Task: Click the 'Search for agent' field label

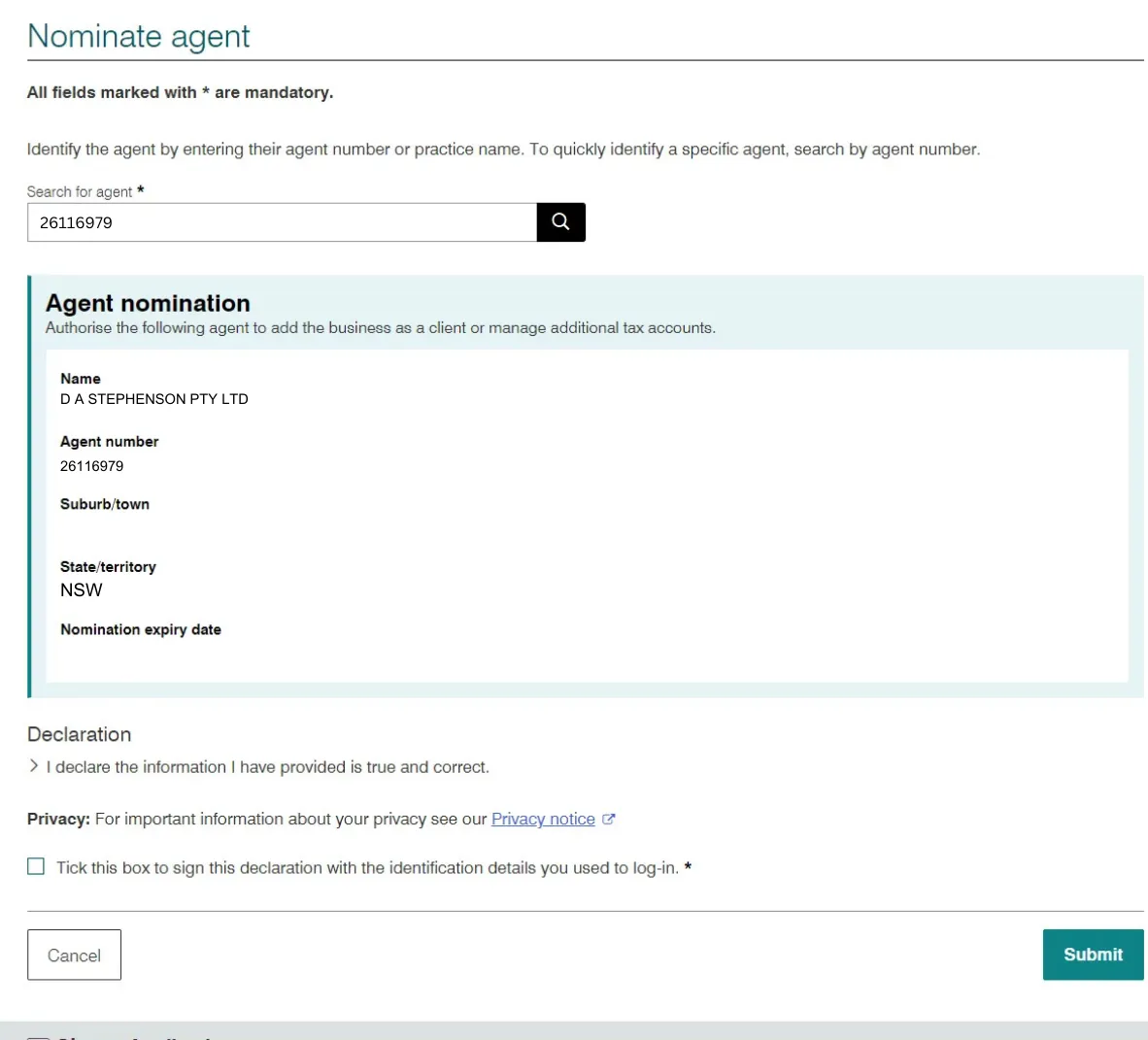Action: (80, 191)
